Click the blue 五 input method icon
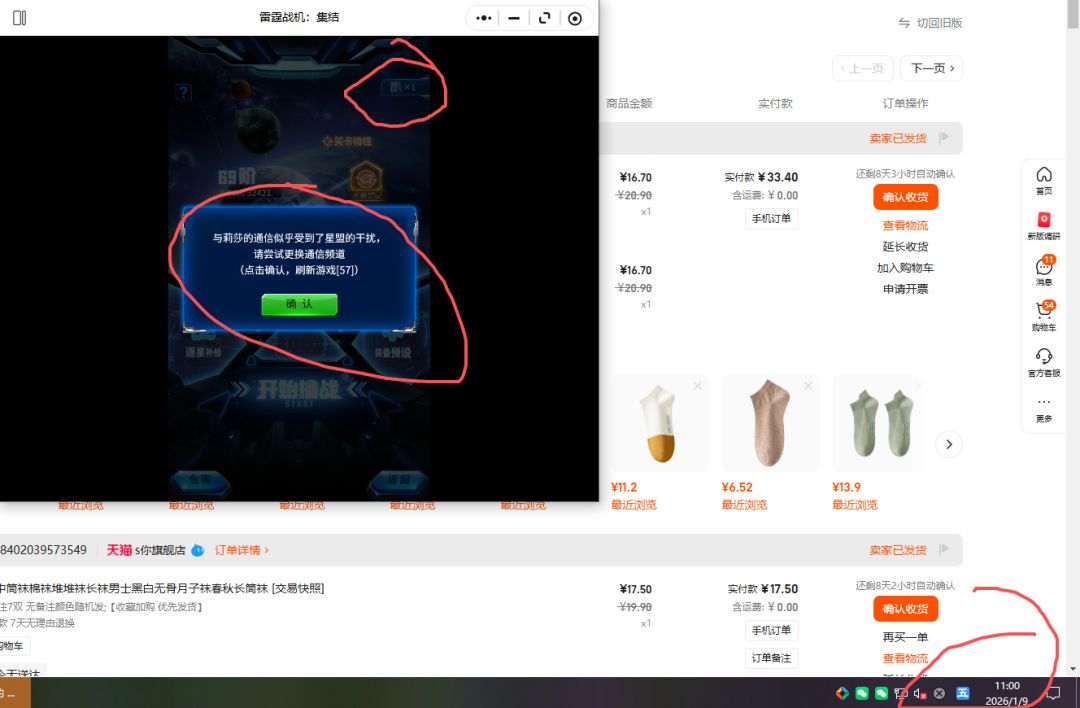 (963, 694)
